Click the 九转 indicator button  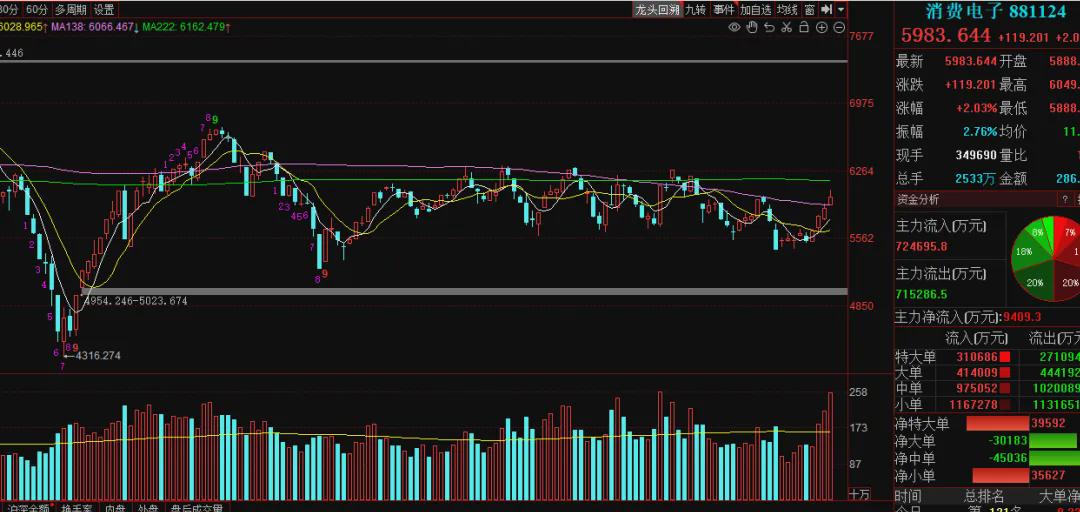pyautogui.click(x=696, y=10)
